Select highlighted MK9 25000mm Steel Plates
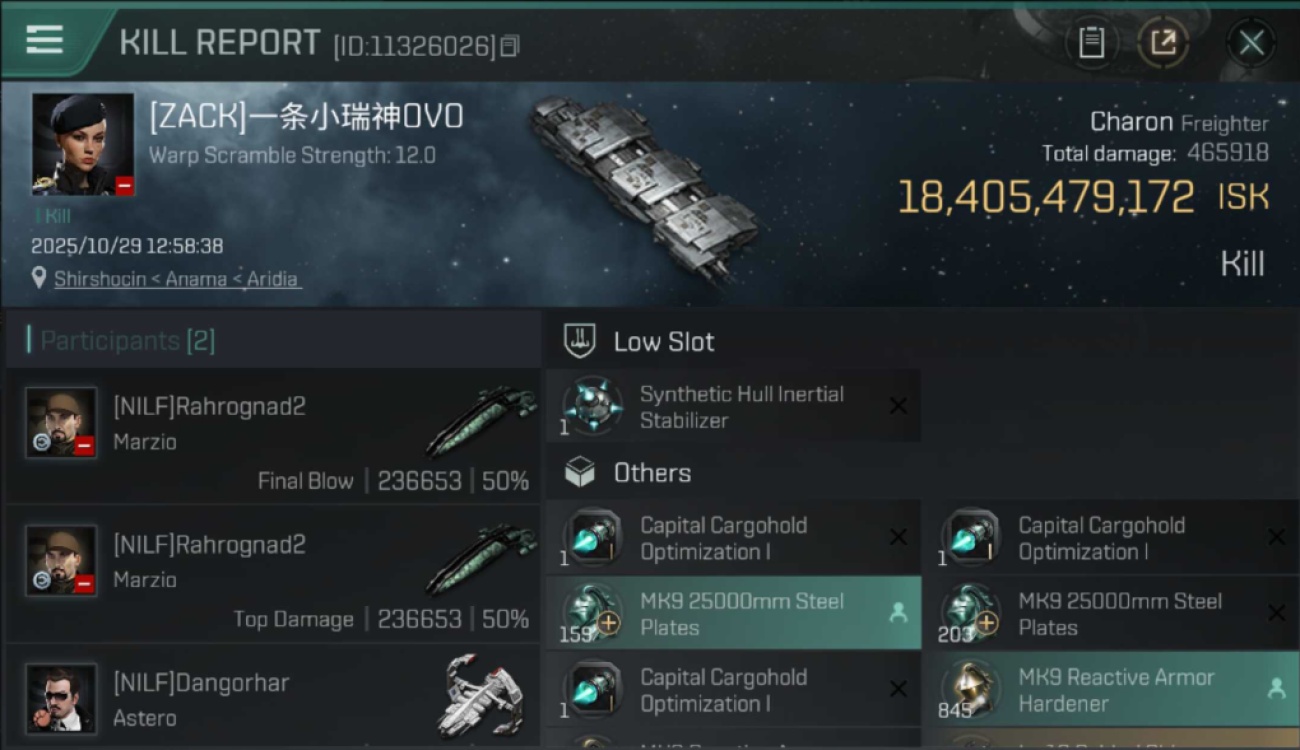Image resolution: width=1300 pixels, height=750 pixels. pos(733,614)
